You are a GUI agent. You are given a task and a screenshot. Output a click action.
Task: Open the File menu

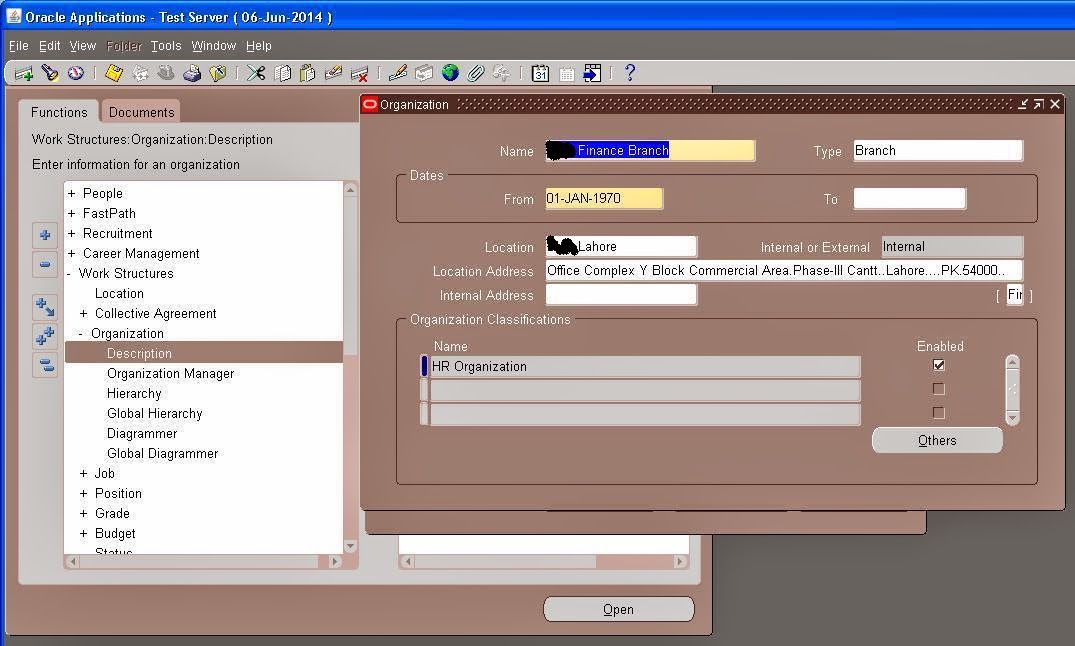point(19,46)
